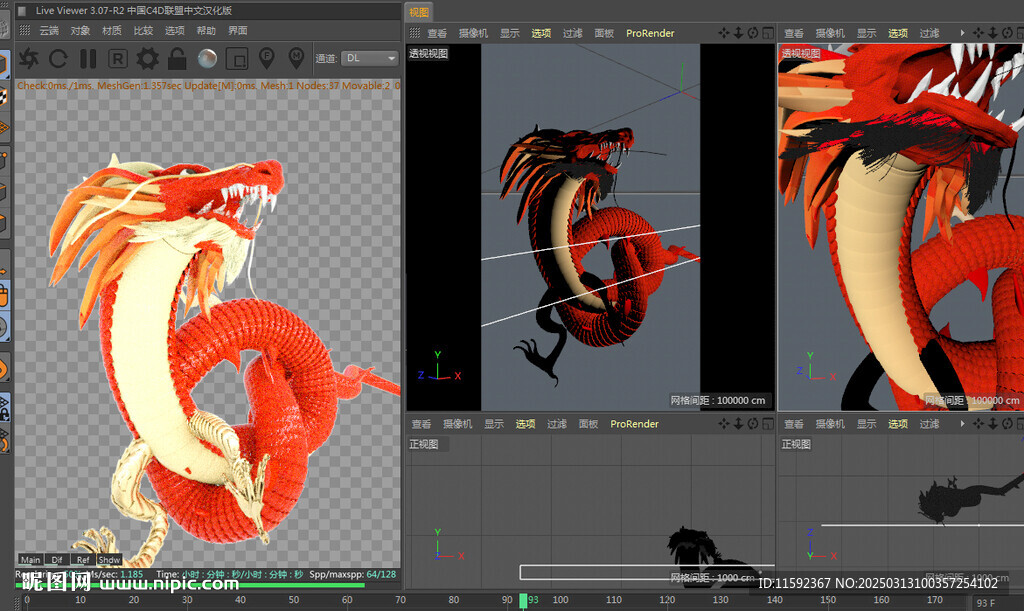The height and width of the screenshot is (611, 1024).
Task: Open 过滤 menu in top-right perspective viewport
Action: pyautogui.click(x=929, y=33)
